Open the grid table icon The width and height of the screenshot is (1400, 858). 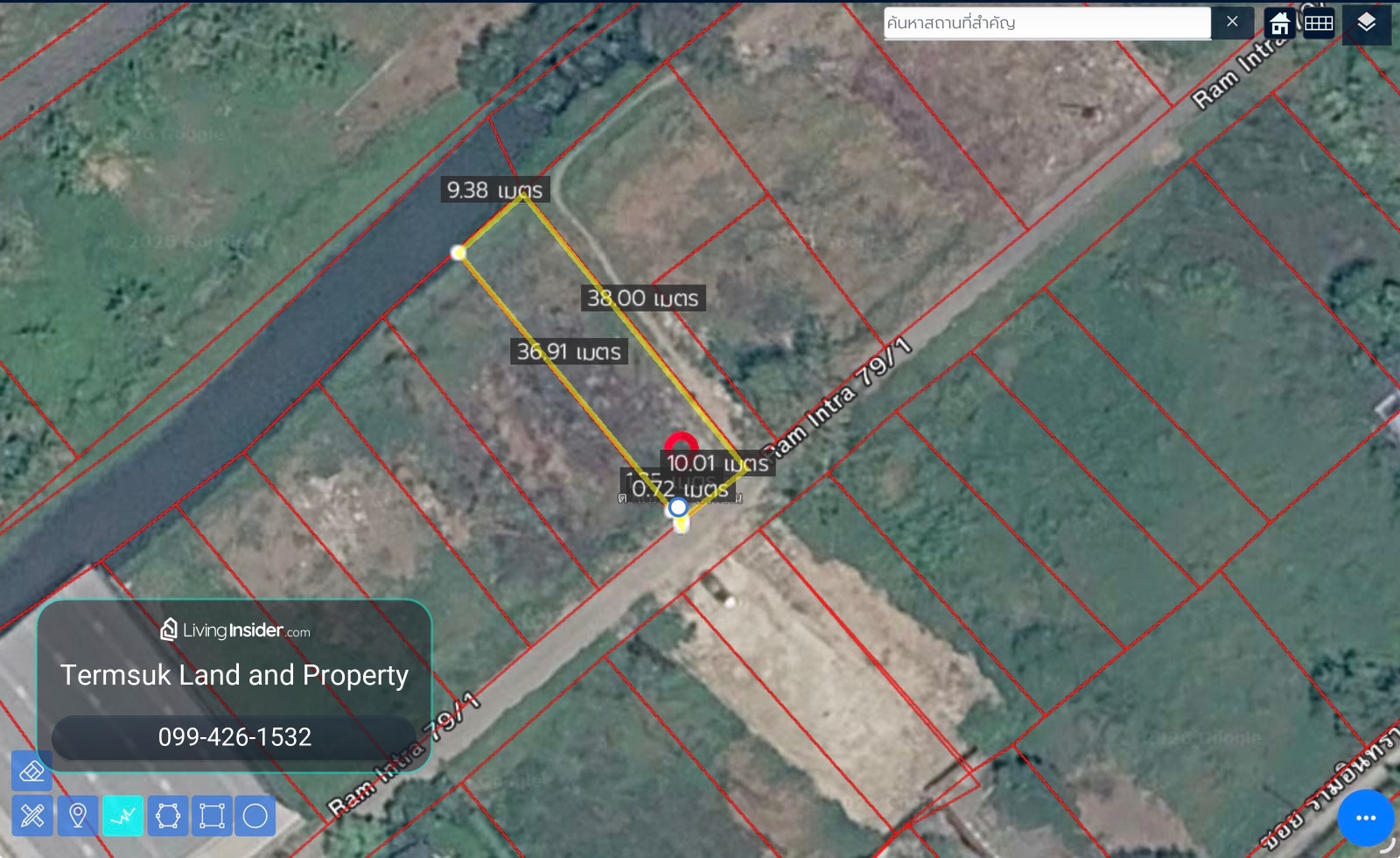click(1319, 23)
